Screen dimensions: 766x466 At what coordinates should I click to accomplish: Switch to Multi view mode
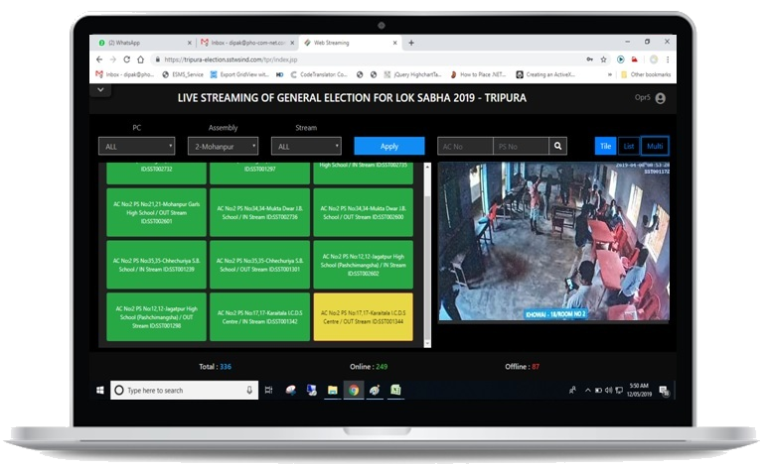[655, 146]
